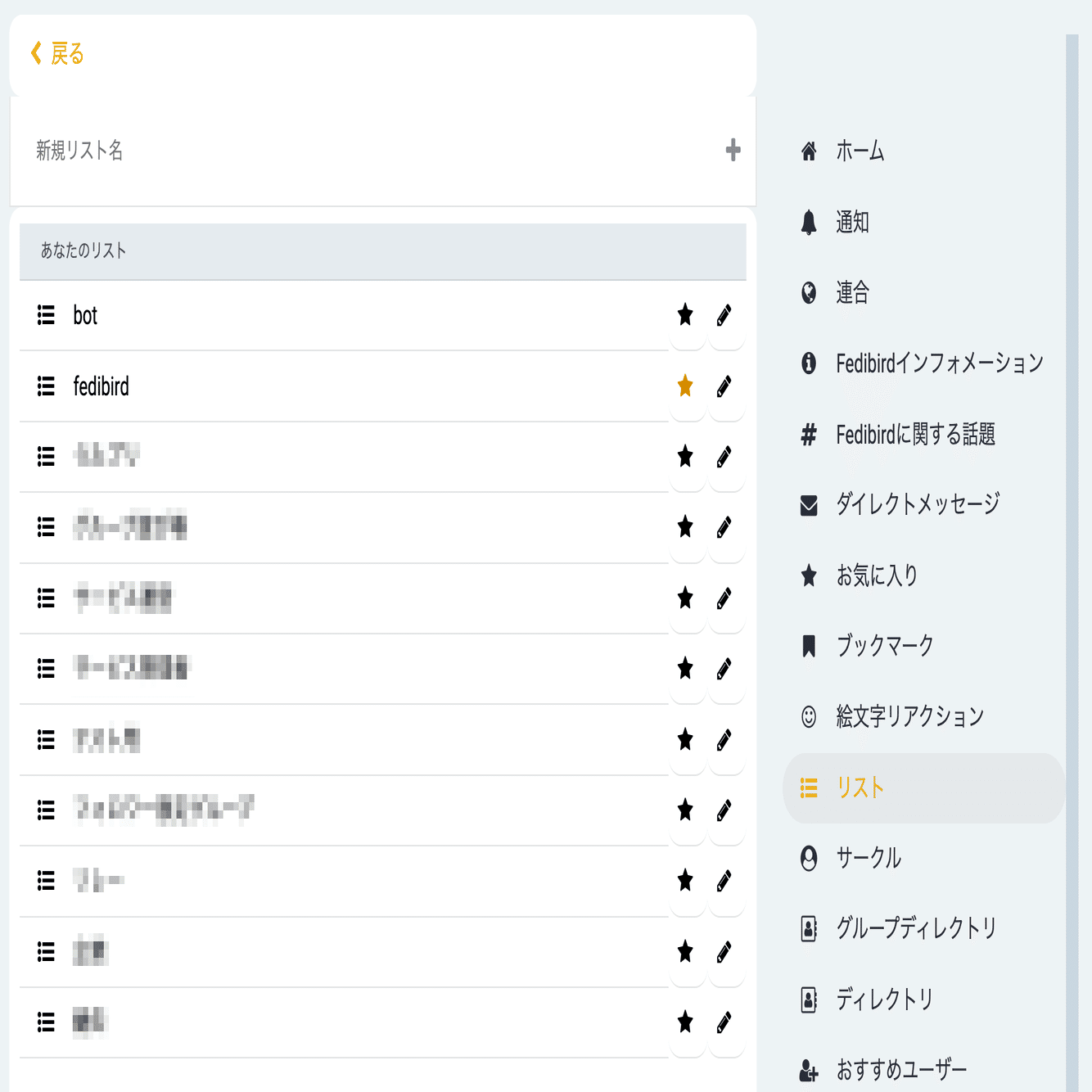
Task: Go back with the 戻る link
Action: 57,54
